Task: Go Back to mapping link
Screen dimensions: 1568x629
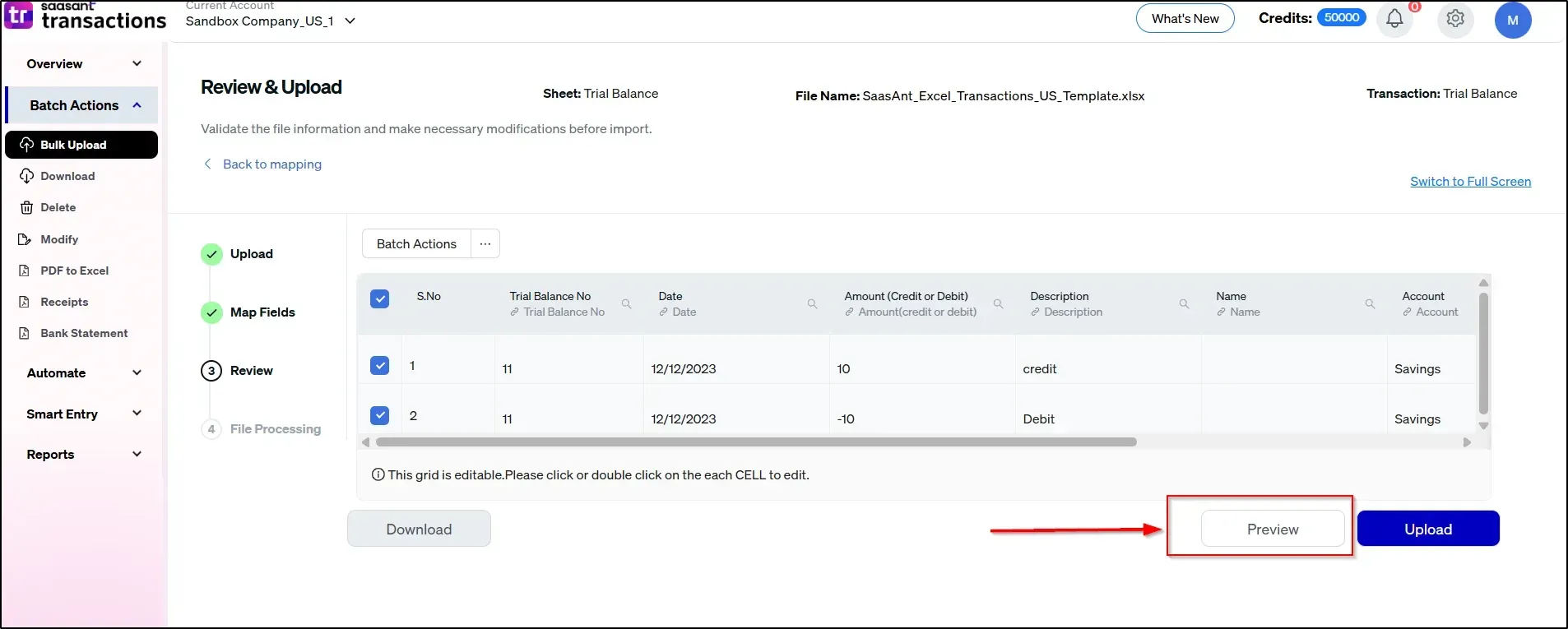Action: point(271,164)
